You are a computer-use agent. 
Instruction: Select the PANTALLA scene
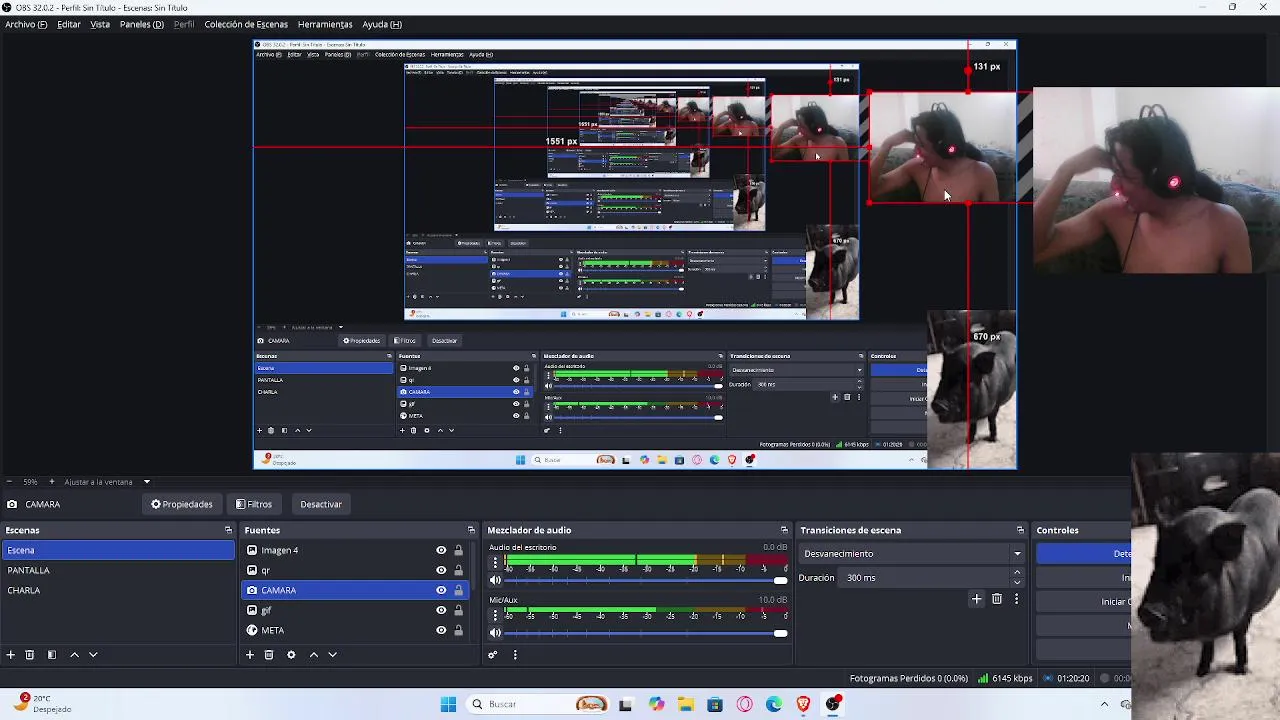click(x=118, y=570)
